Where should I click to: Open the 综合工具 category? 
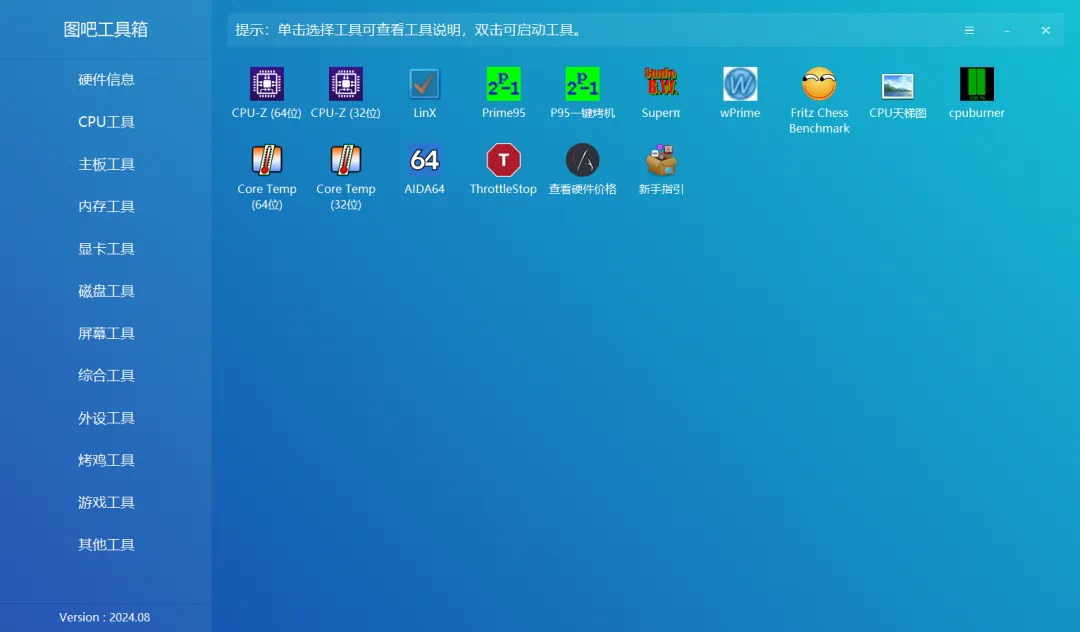coord(106,375)
